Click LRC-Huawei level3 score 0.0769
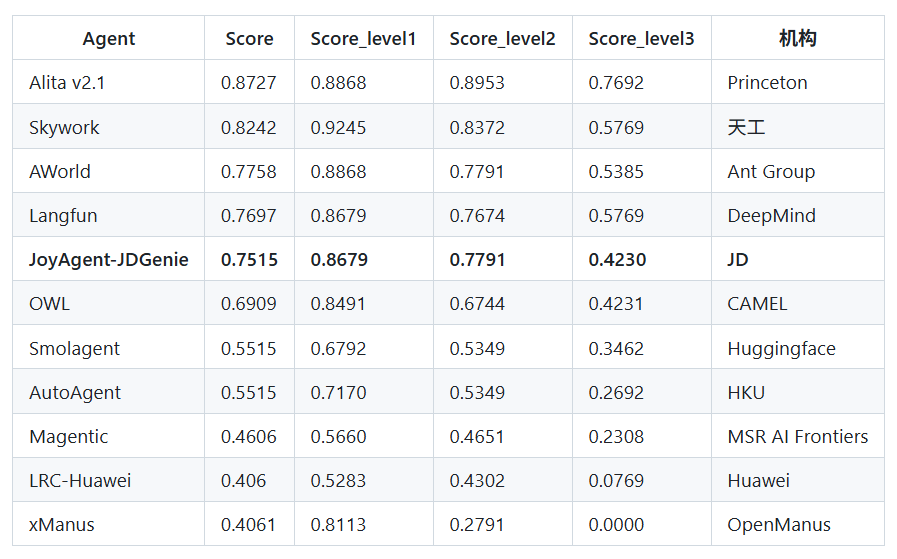Viewport: 897px width, 559px height. coord(642,479)
